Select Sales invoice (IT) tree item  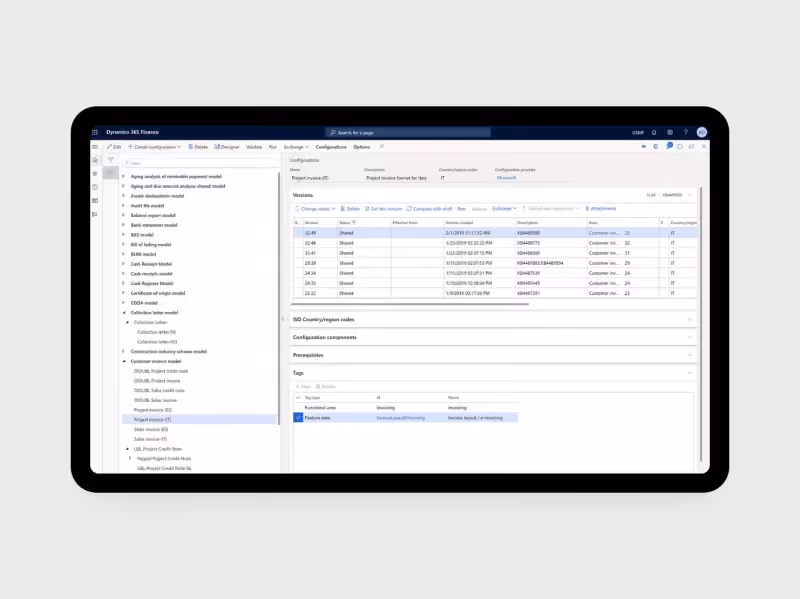click(x=151, y=439)
